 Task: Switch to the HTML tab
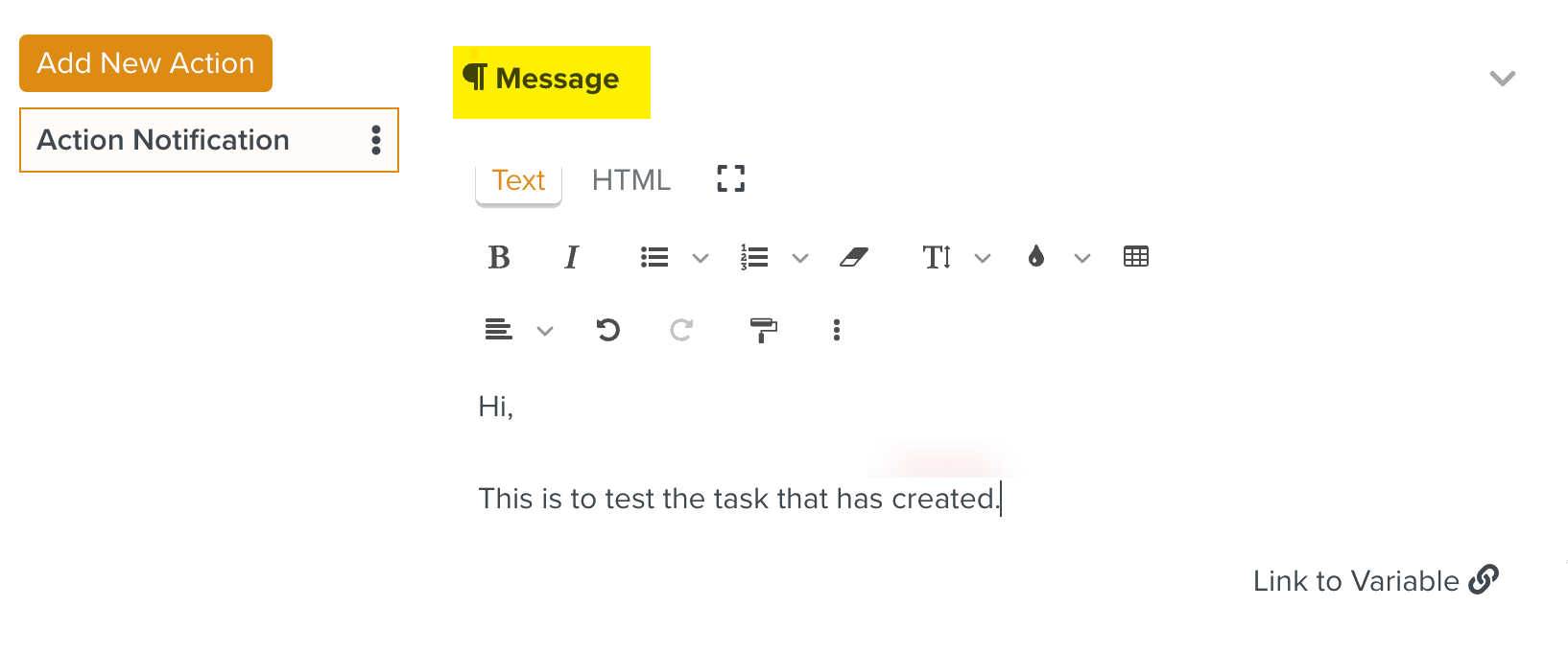630,179
